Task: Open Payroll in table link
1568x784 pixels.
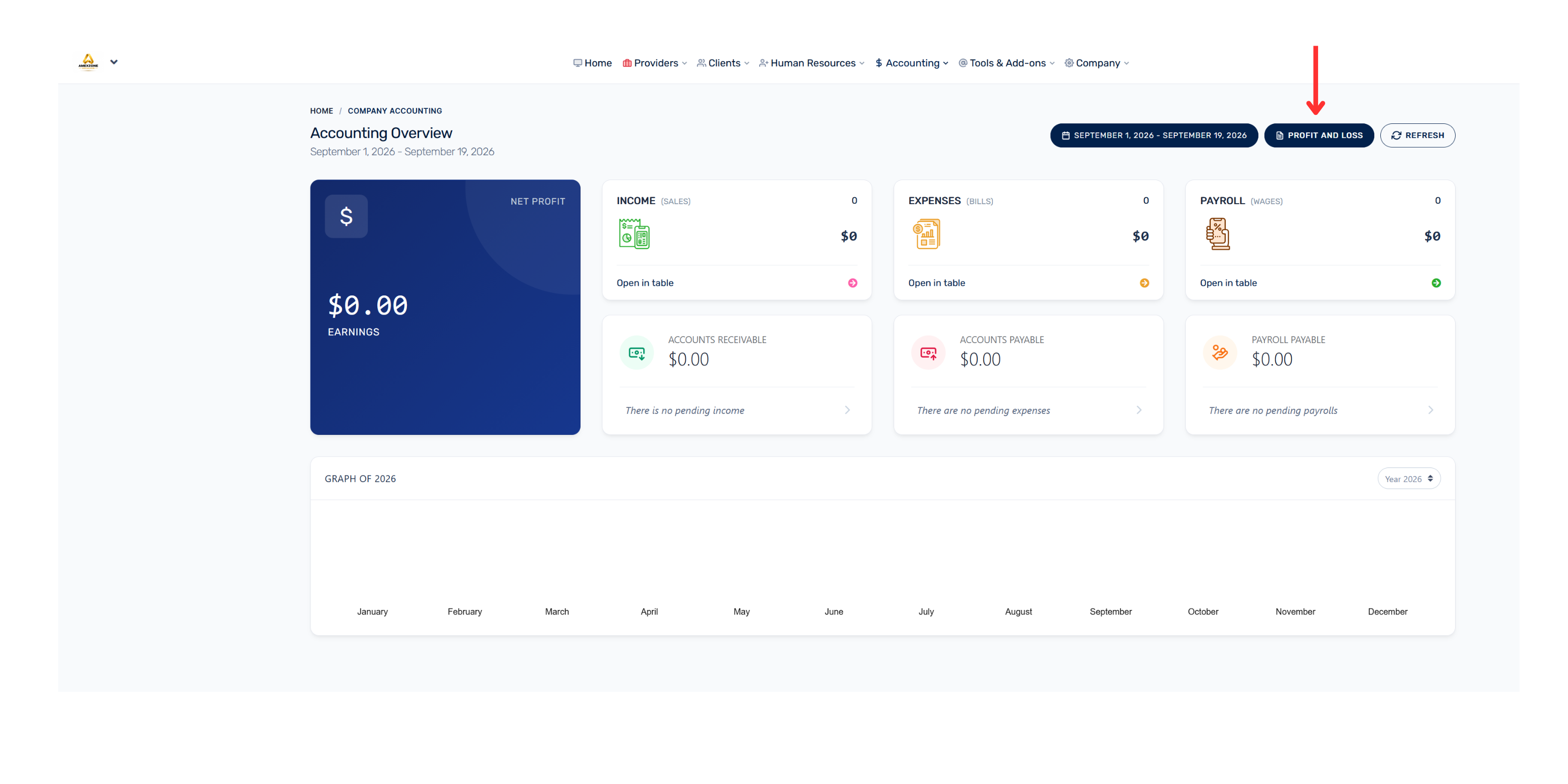Action: [x=1228, y=283]
